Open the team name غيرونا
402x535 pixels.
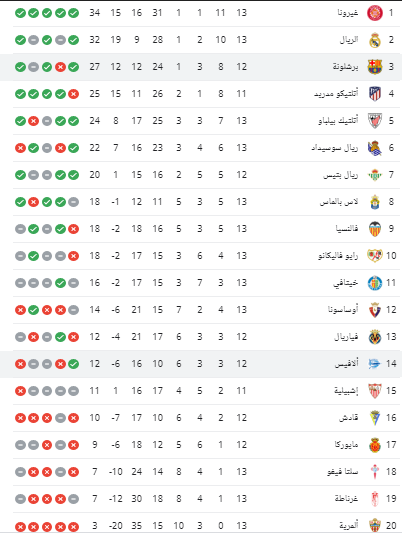348,13
